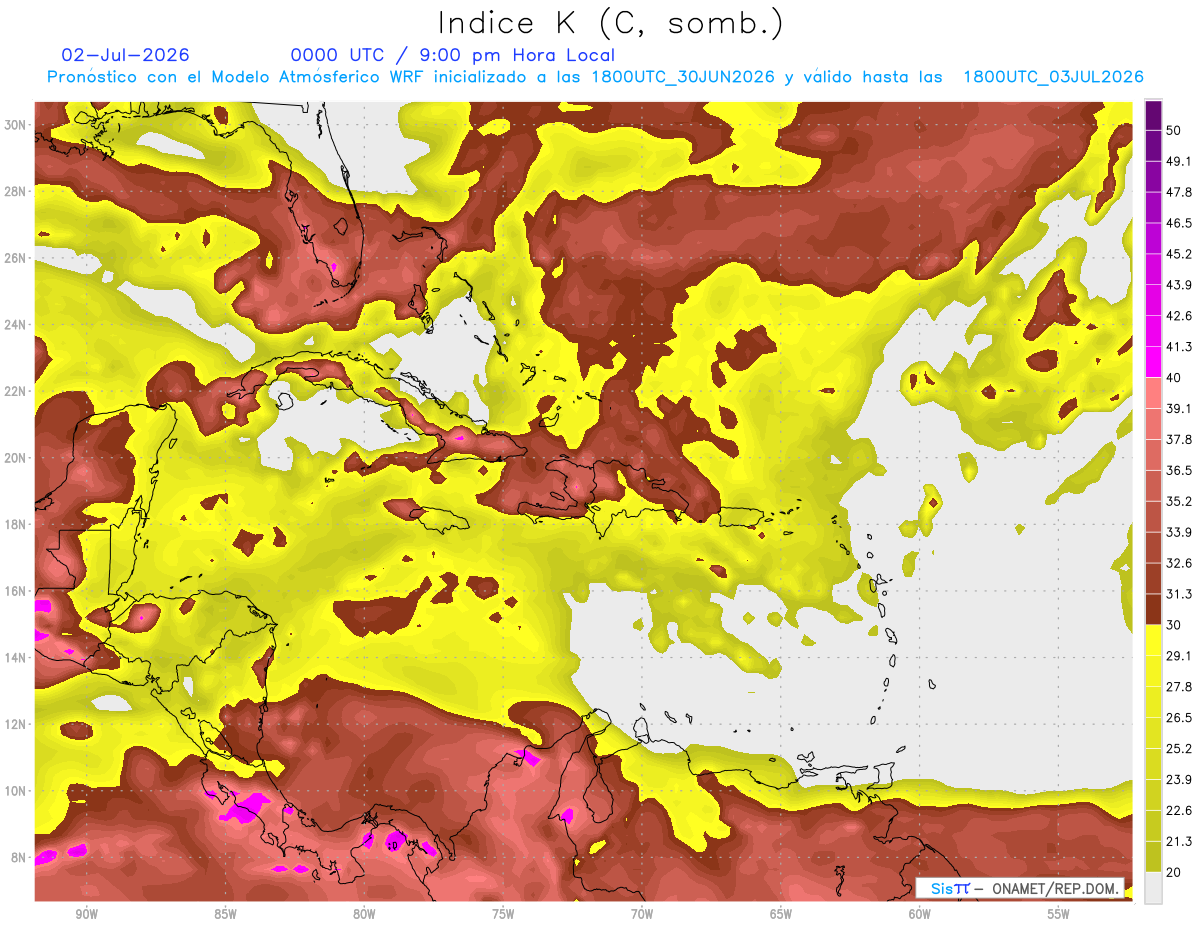The image size is (1200, 927).
Task: Click the '49.1' colorbar label
Action: [1178, 161]
